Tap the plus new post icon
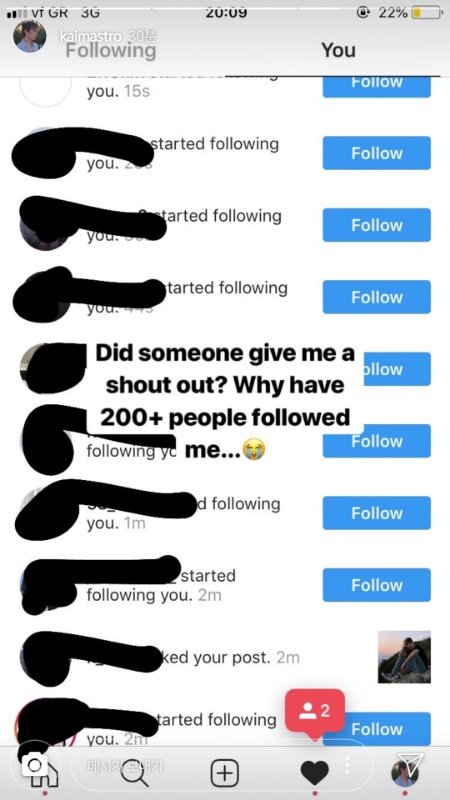 click(x=224, y=773)
